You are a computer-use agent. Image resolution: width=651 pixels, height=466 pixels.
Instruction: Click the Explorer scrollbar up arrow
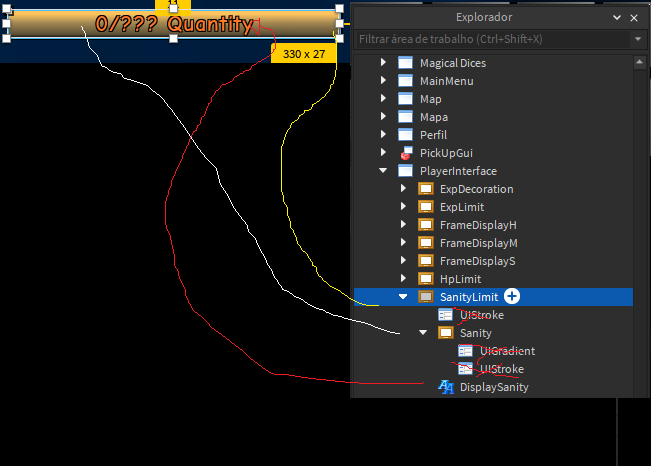[639, 62]
